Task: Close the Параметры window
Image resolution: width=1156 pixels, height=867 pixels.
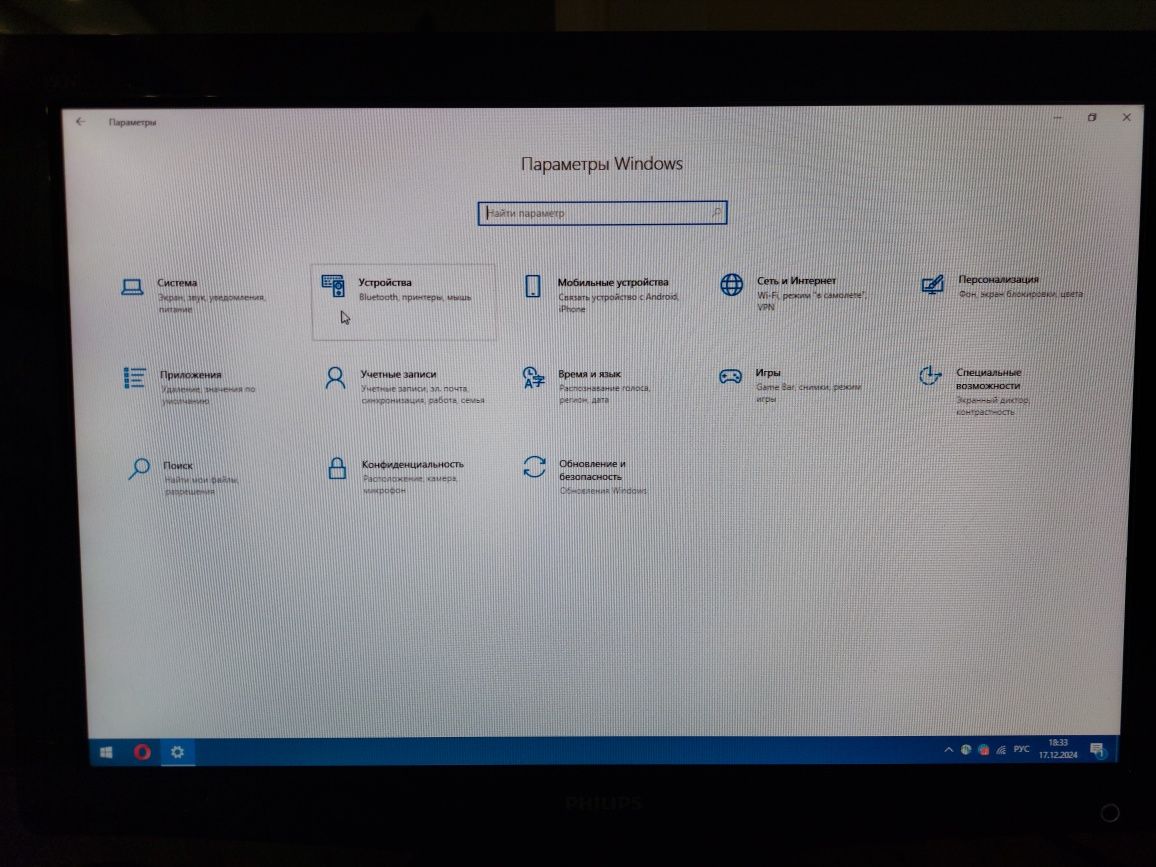Action: point(1127,117)
